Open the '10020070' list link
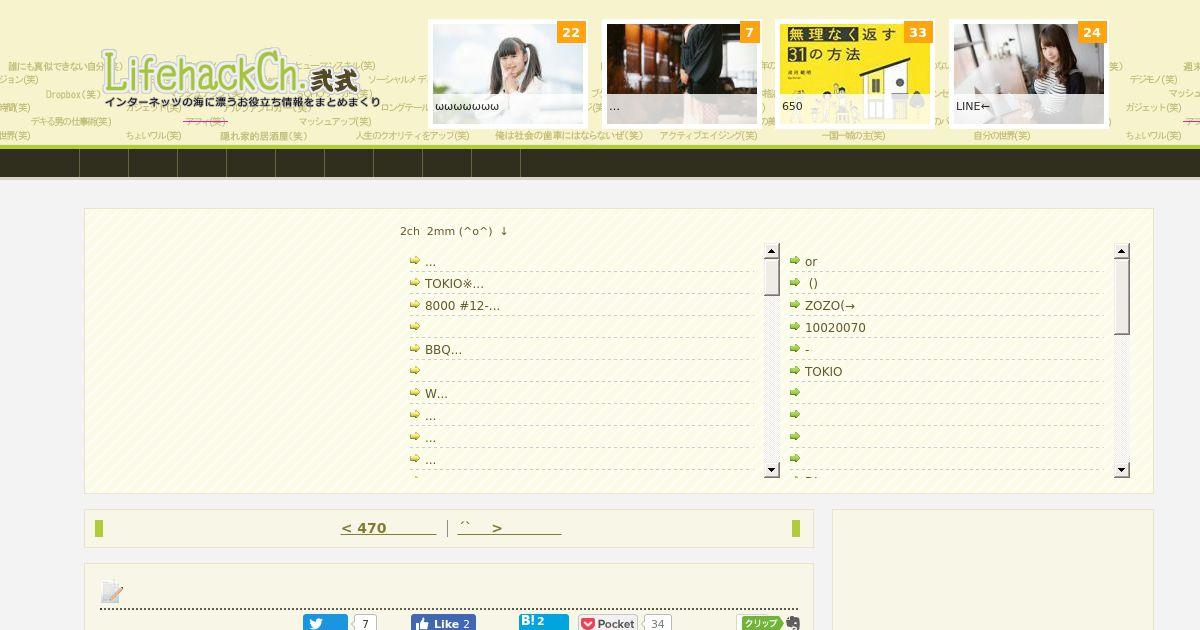This screenshot has height=630, width=1200. tap(835, 327)
